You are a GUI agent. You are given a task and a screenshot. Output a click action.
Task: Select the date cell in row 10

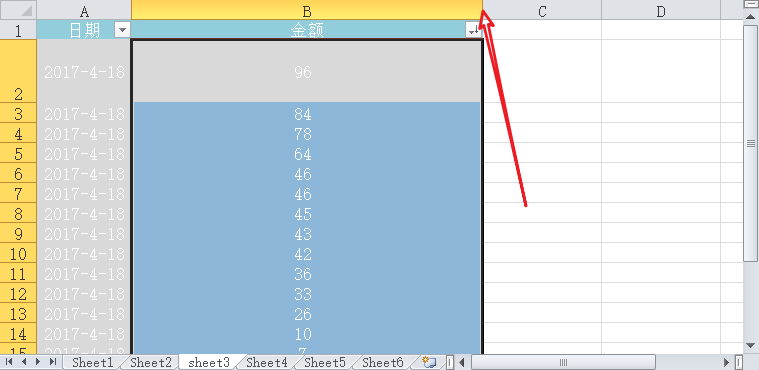point(84,253)
